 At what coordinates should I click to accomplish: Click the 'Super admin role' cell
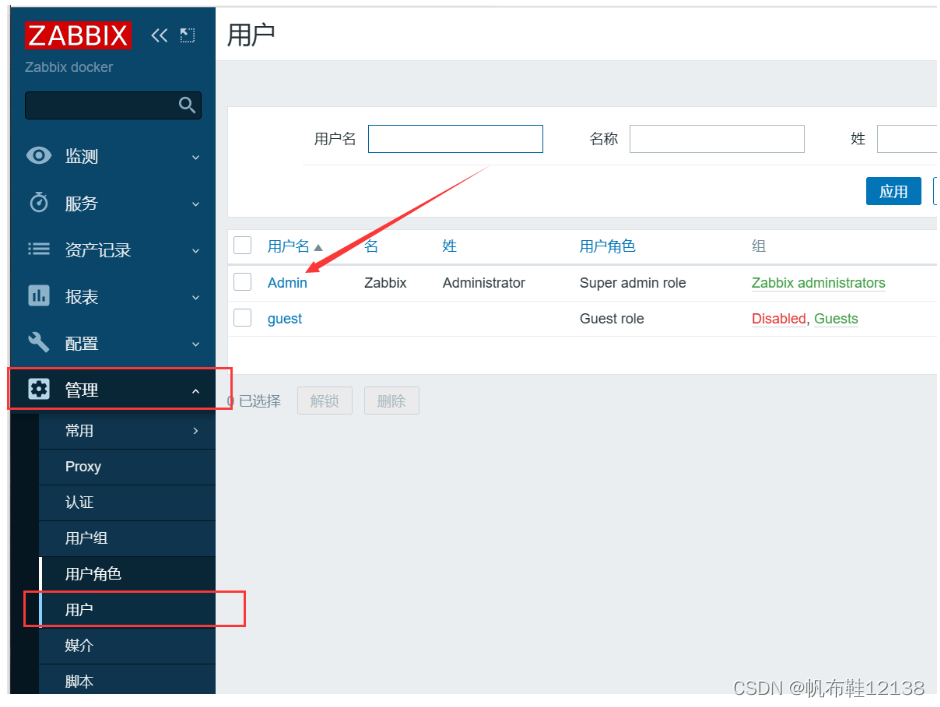[632, 282]
